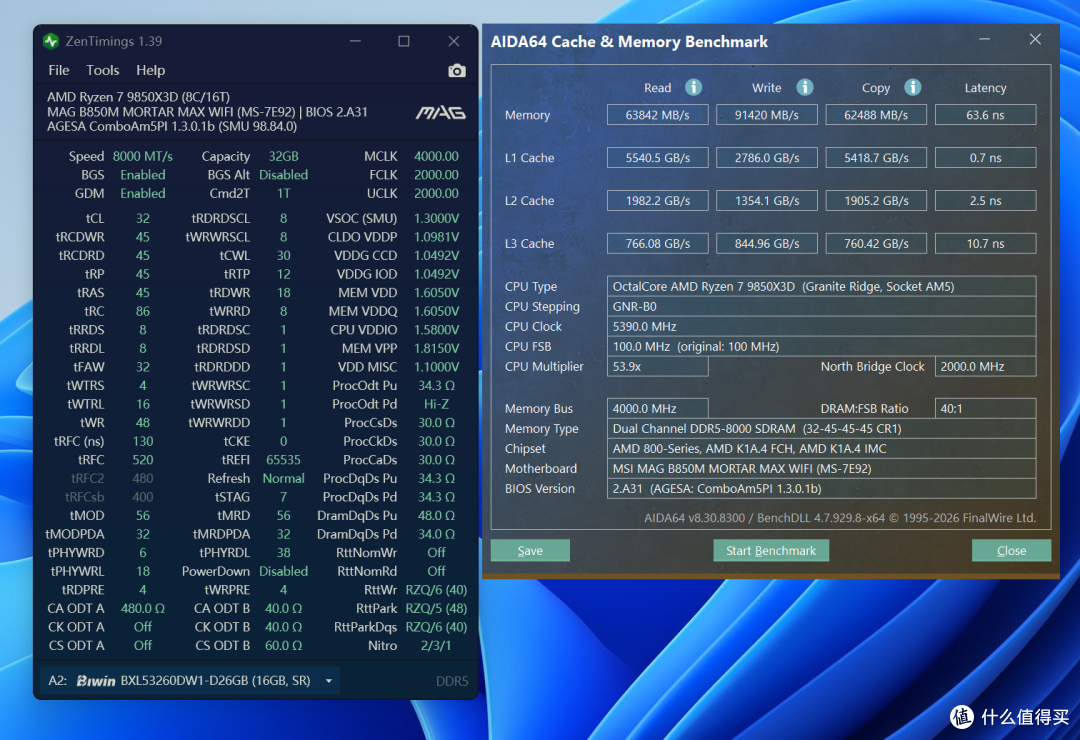The image size is (1080, 740).
Task: Click the AGESA ComboAm5PI header line in ZenTimings
Action: [x=172, y=126]
